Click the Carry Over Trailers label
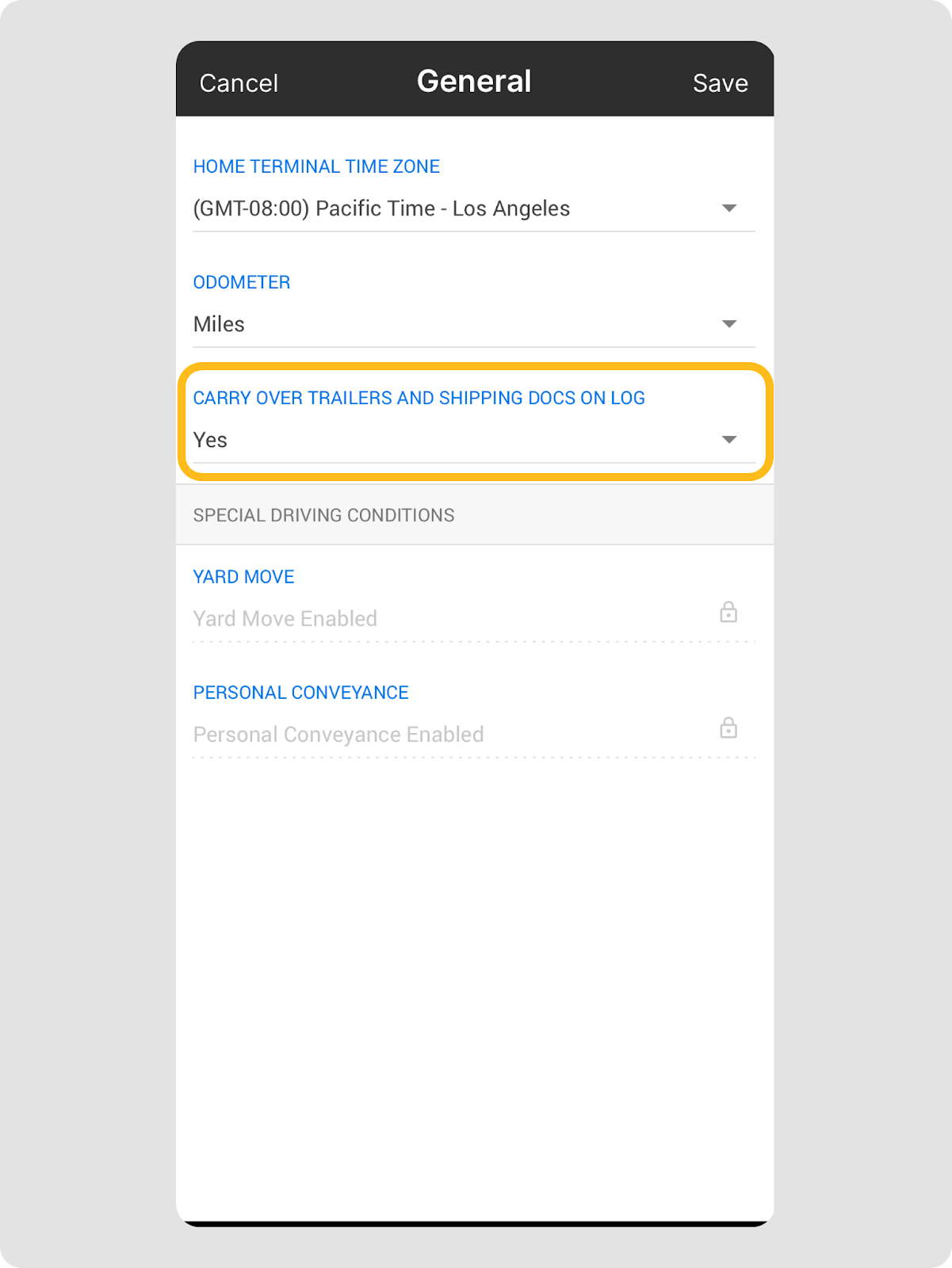952x1268 pixels. pyautogui.click(x=419, y=398)
